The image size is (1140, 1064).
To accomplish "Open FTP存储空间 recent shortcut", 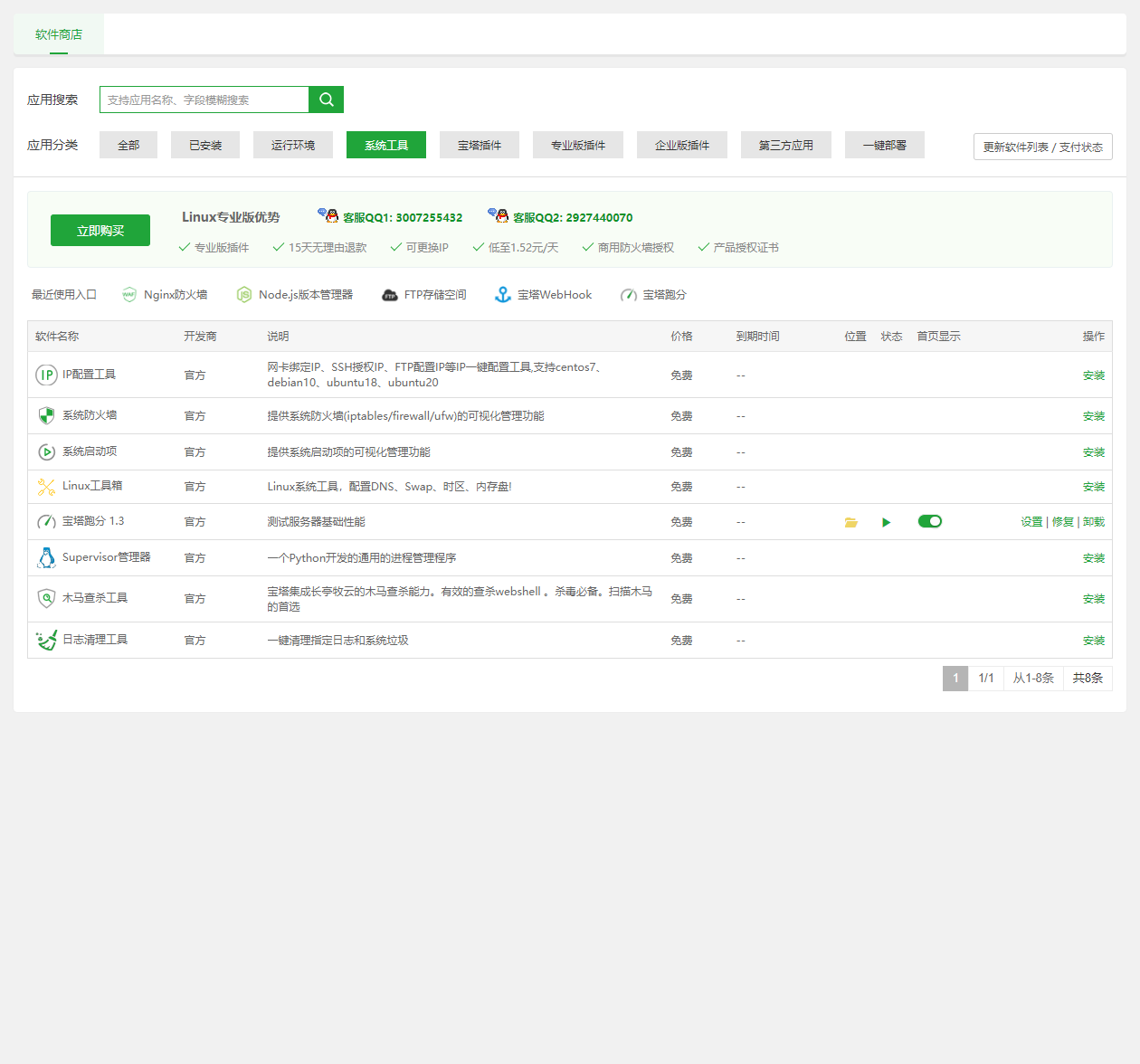I will tap(423, 295).
